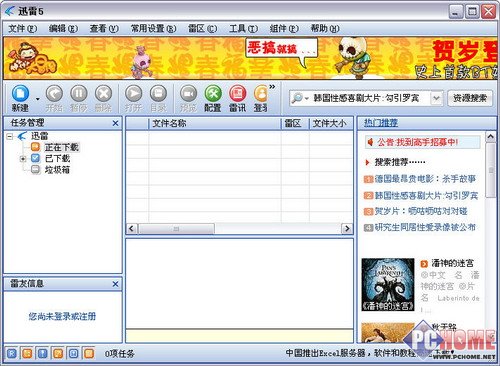Screen dimensions: 500x366
Task: Open the 雷区(C) menu
Action: [202, 29]
